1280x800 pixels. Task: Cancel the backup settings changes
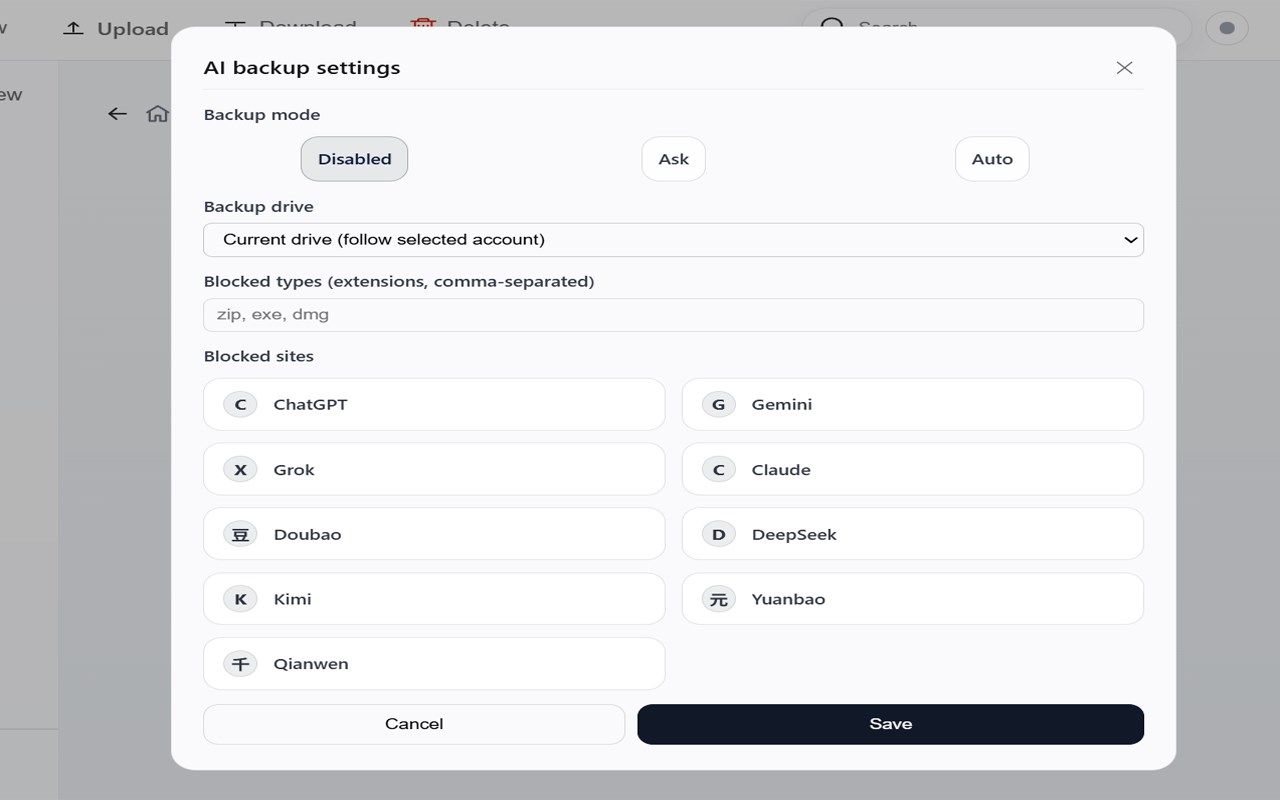[x=414, y=724]
